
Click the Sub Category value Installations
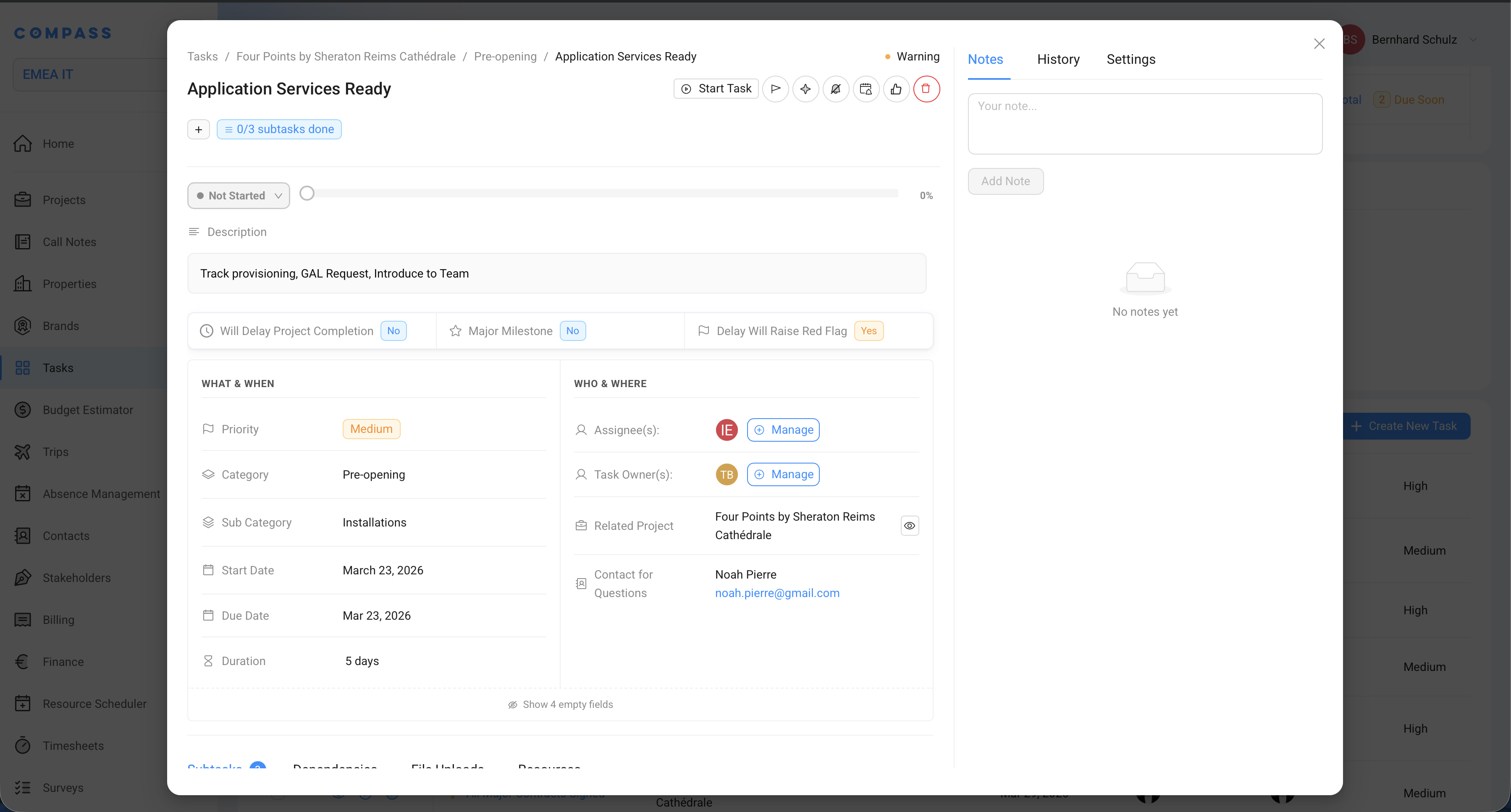pos(374,523)
